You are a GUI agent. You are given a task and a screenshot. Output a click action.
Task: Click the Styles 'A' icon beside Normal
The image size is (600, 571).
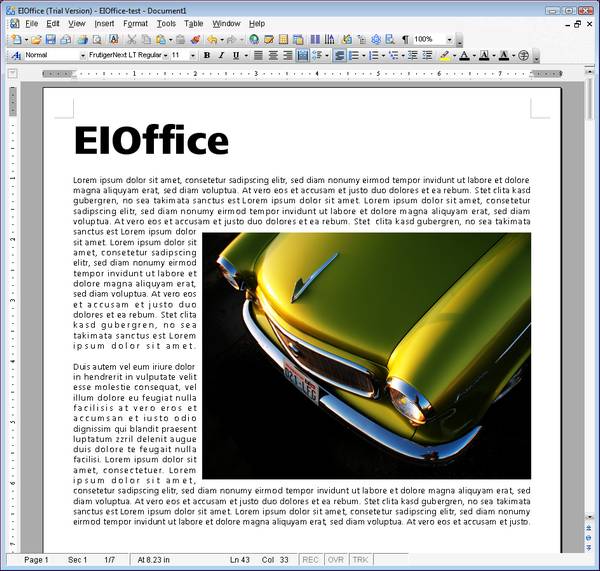click(x=16, y=55)
